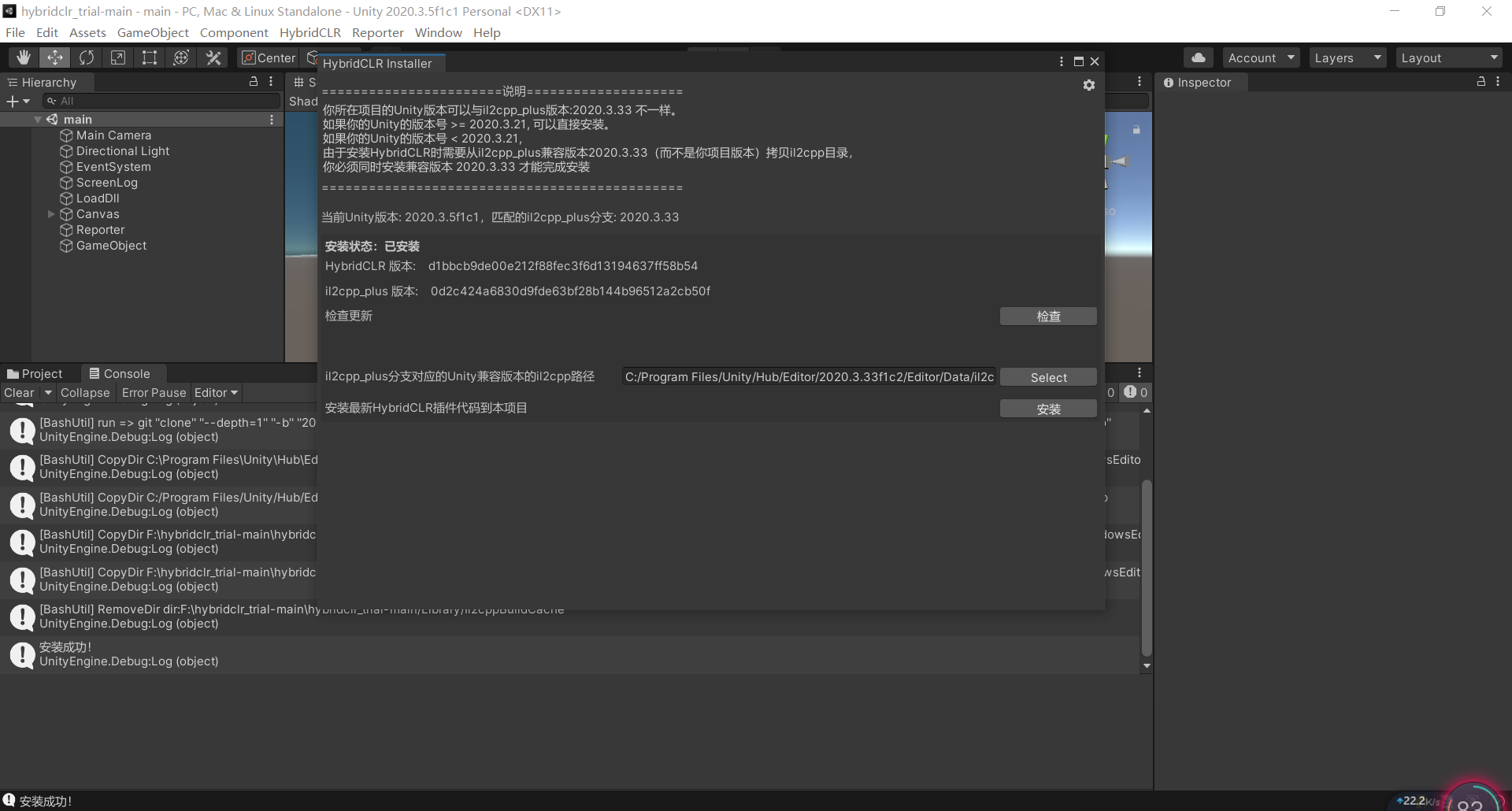Select GameObject in the Hierarchy
This screenshot has width=1512, height=811.
pos(111,246)
